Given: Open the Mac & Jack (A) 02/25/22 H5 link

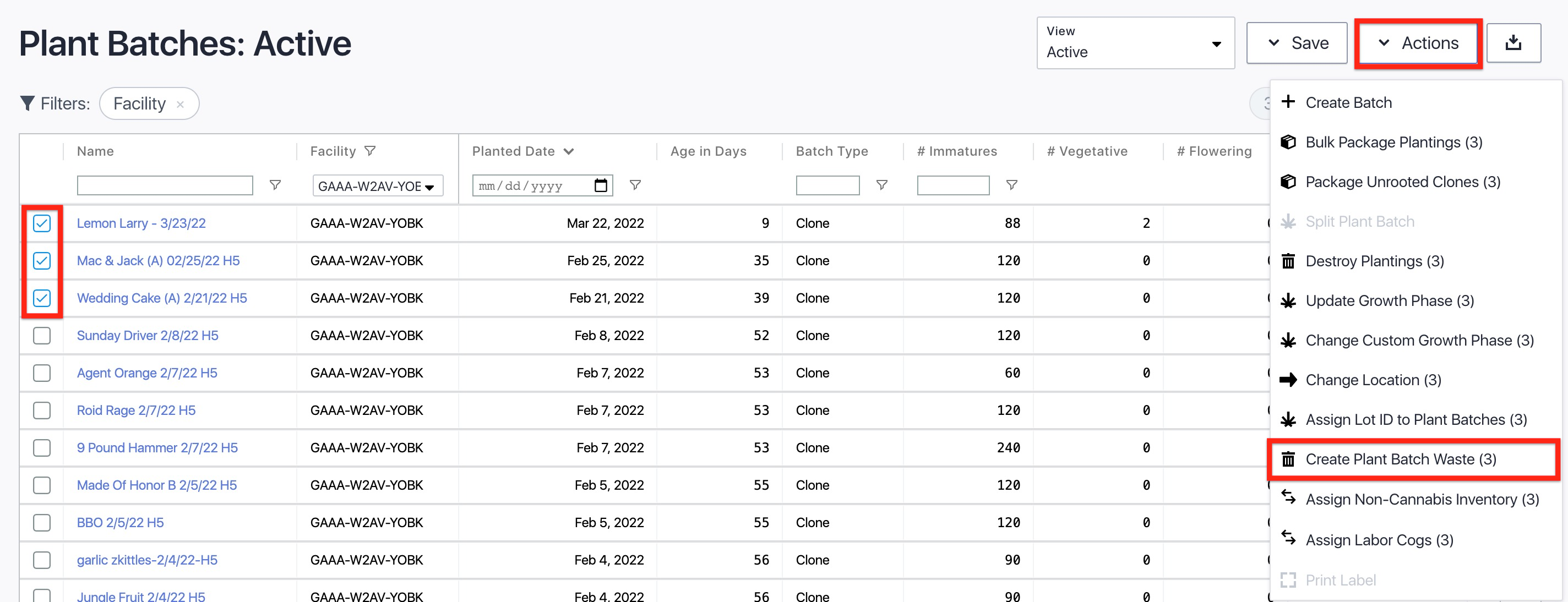Looking at the screenshot, I should [158, 260].
